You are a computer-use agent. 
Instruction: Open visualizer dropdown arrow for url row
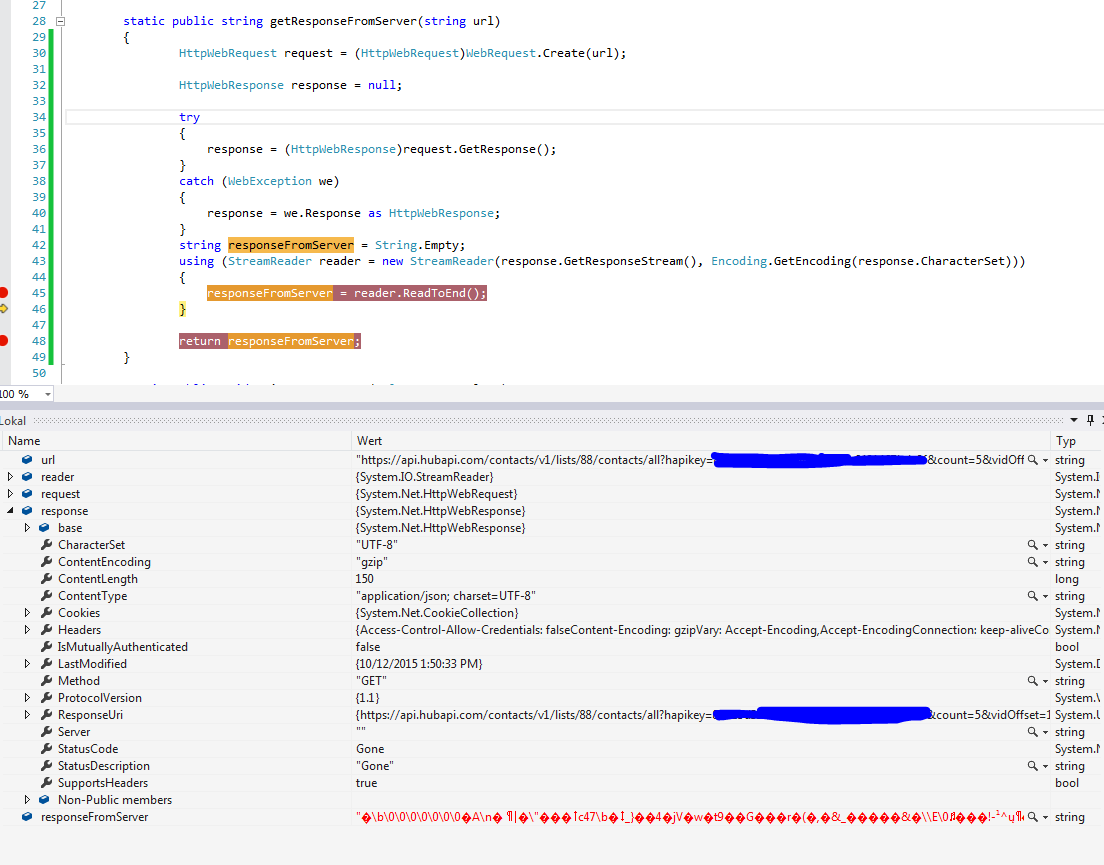[1046, 460]
